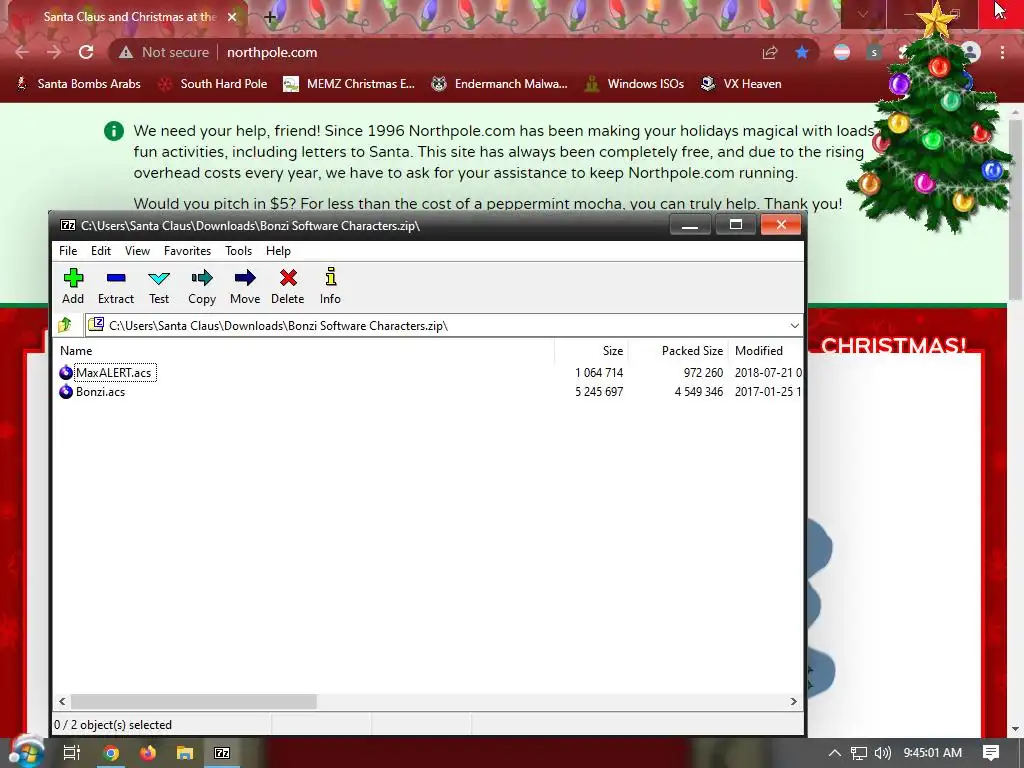Show hidden system tray icons

[835, 753]
